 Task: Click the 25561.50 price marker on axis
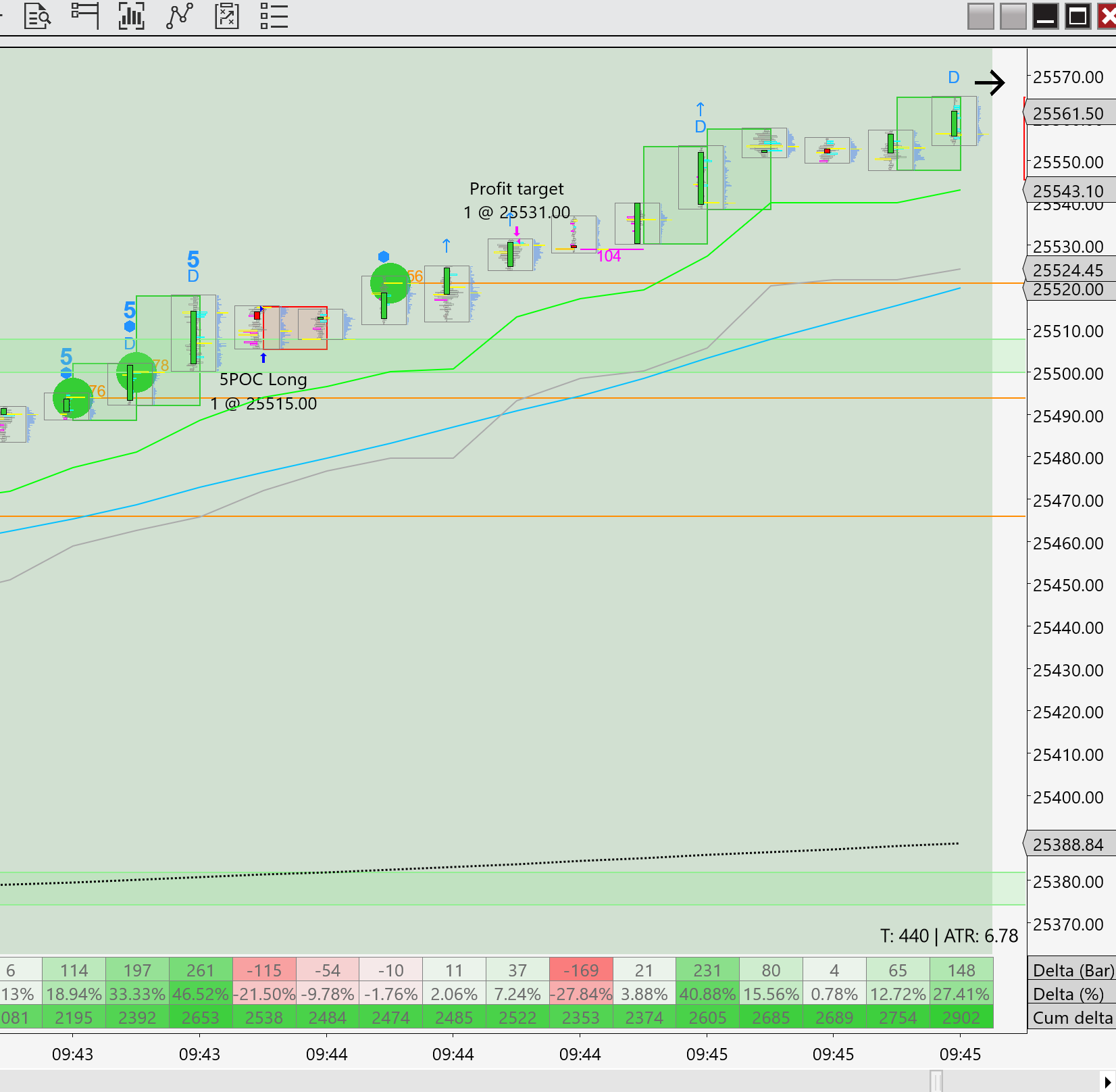point(1069,114)
